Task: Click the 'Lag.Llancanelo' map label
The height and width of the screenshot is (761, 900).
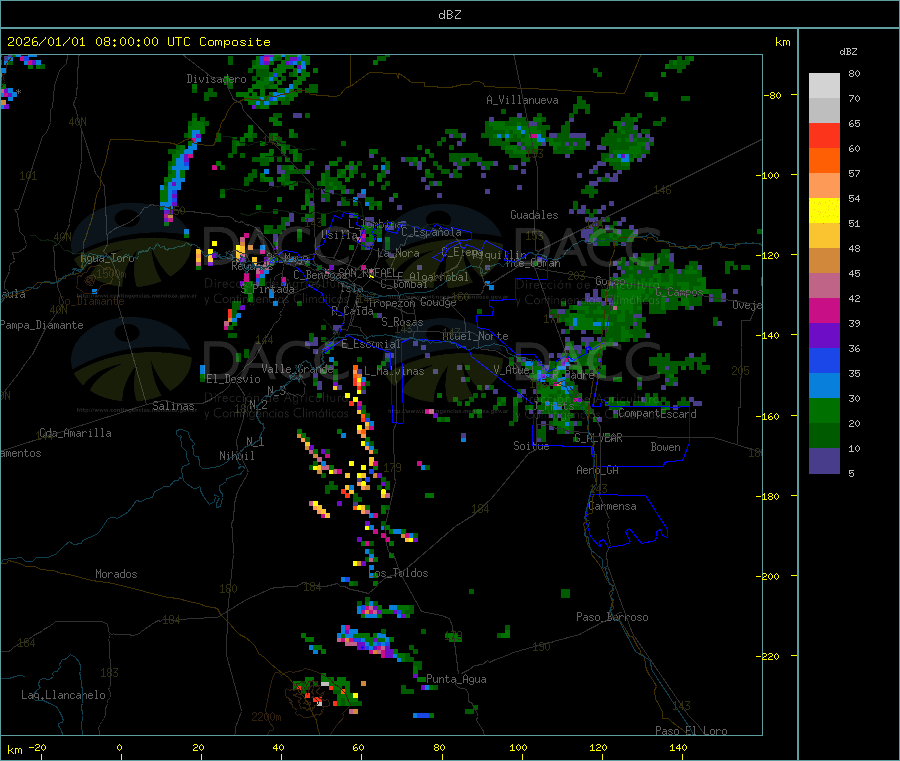Action: (63, 695)
